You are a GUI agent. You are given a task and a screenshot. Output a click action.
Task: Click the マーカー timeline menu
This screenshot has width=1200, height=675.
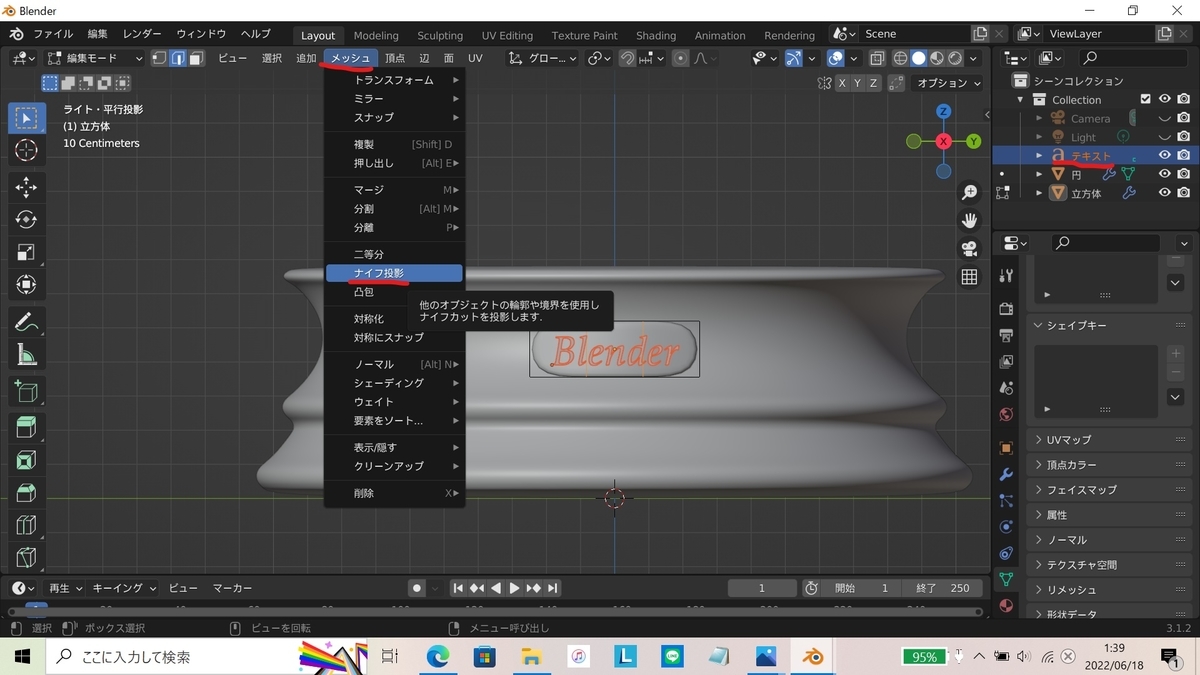pos(232,588)
